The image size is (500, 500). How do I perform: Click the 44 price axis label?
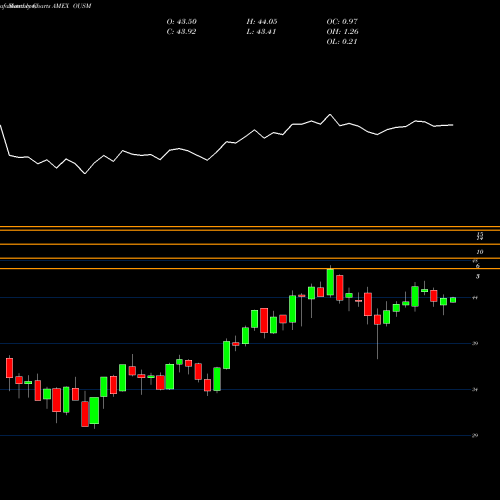click(475, 297)
